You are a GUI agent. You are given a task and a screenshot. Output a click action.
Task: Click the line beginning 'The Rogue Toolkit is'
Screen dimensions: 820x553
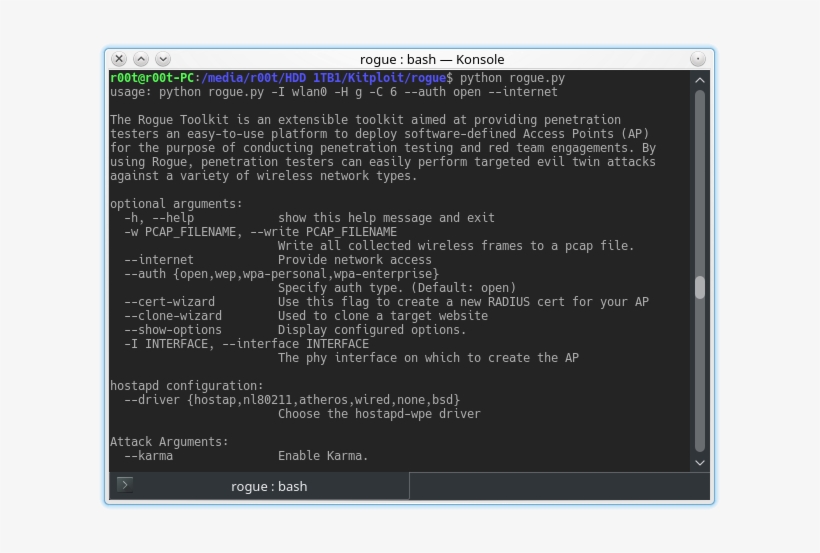(x=365, y=120)
